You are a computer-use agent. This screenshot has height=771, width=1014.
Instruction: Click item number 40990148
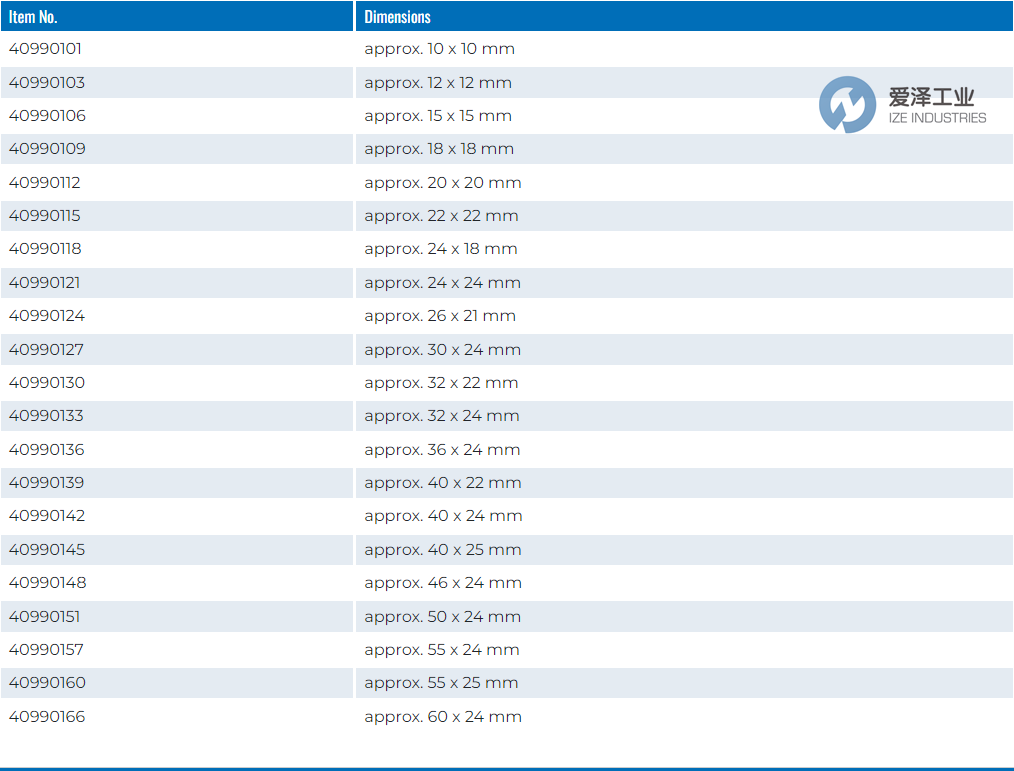click(x=47, y=583)
